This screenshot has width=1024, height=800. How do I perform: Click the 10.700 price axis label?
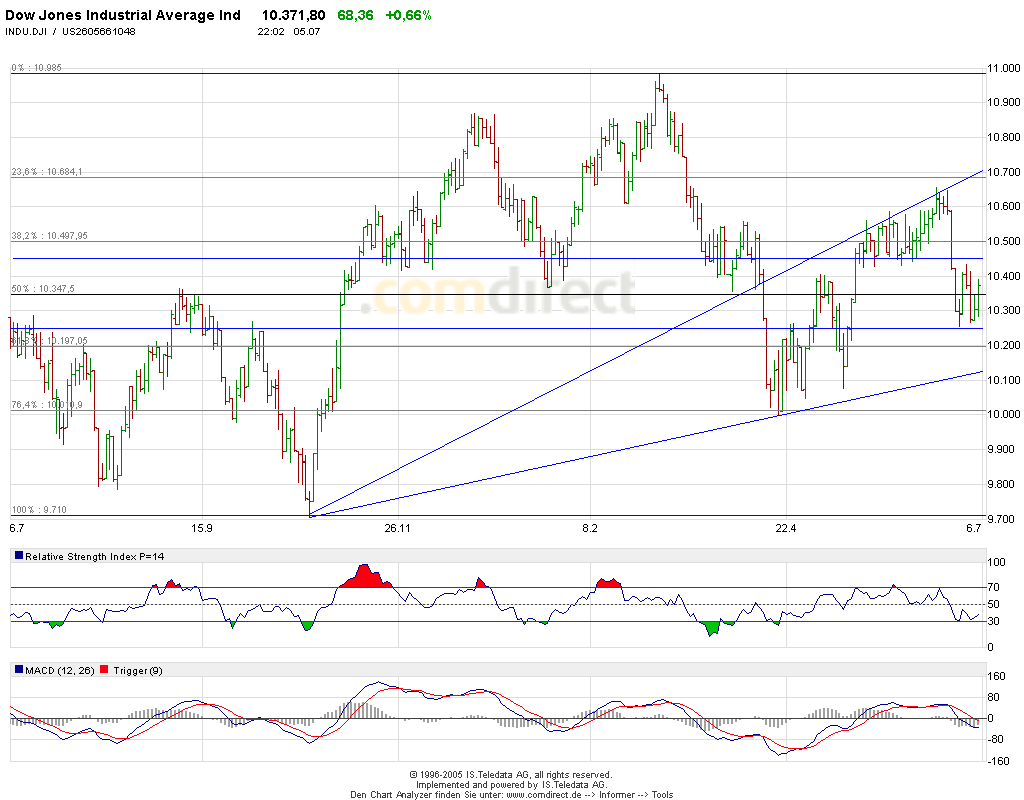coord(1003,172)
